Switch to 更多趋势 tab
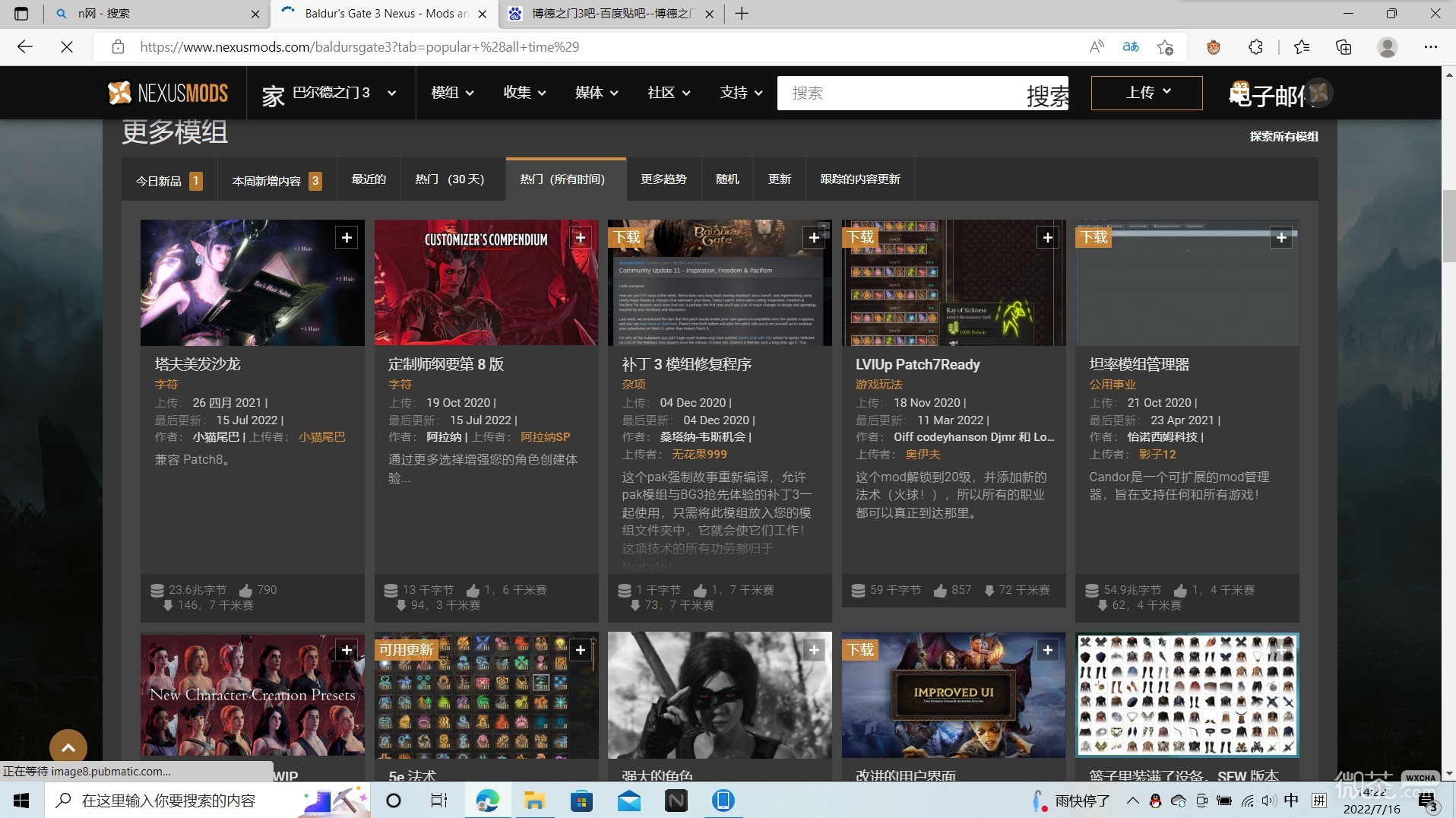The height and width of the screenshot is (818, 1456). [663, 179]
